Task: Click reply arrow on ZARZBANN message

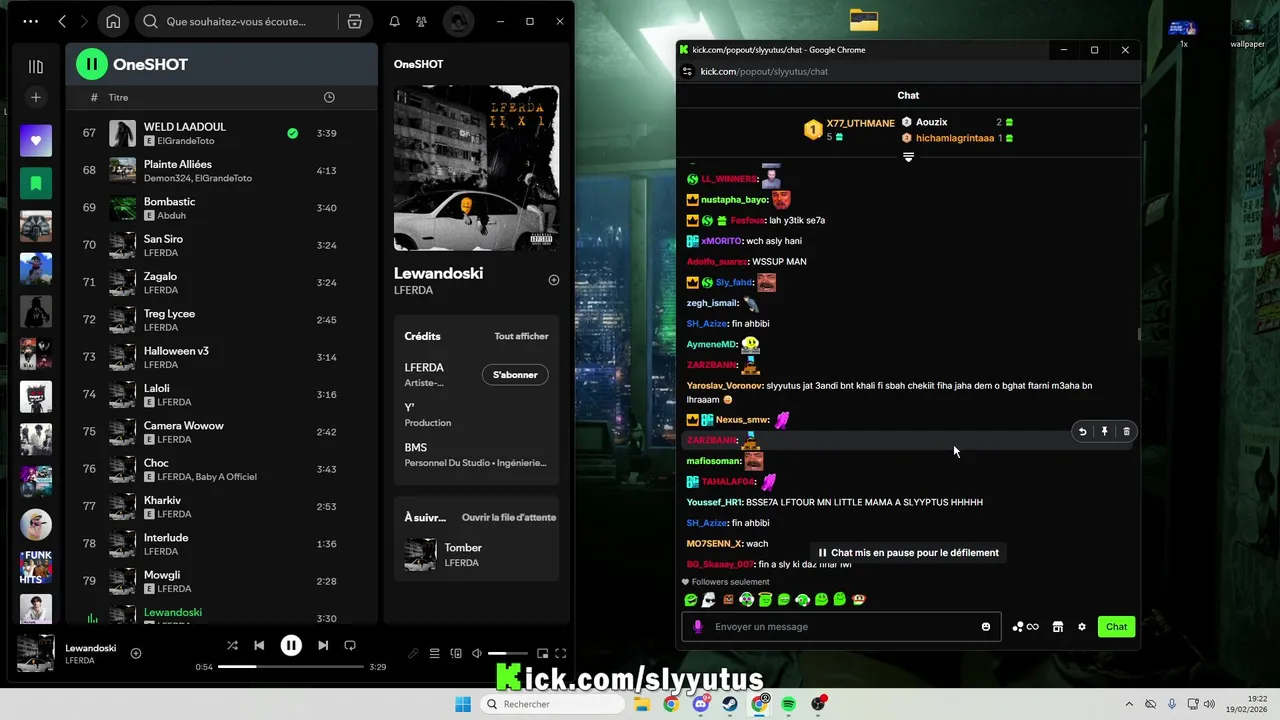Action: (1082, 432)
